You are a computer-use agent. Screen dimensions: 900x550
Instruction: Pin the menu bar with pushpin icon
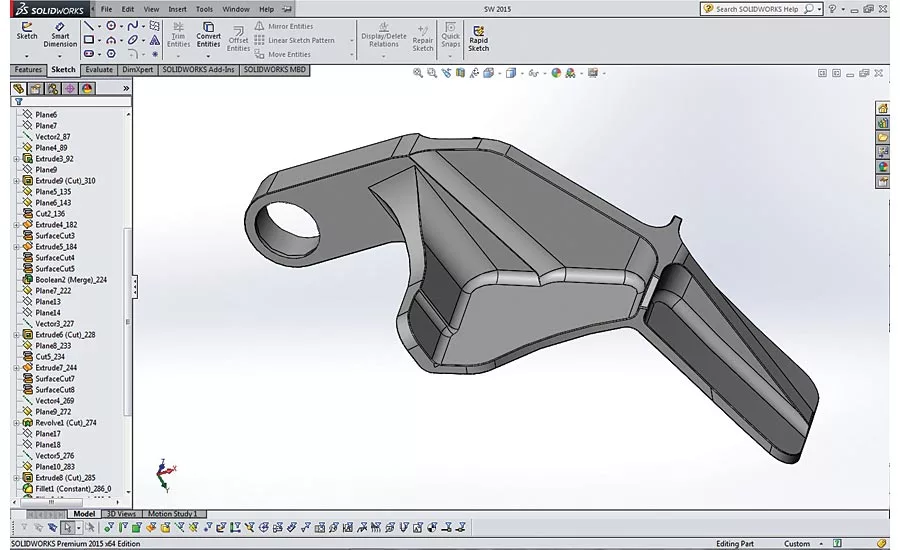pos(287,9)
